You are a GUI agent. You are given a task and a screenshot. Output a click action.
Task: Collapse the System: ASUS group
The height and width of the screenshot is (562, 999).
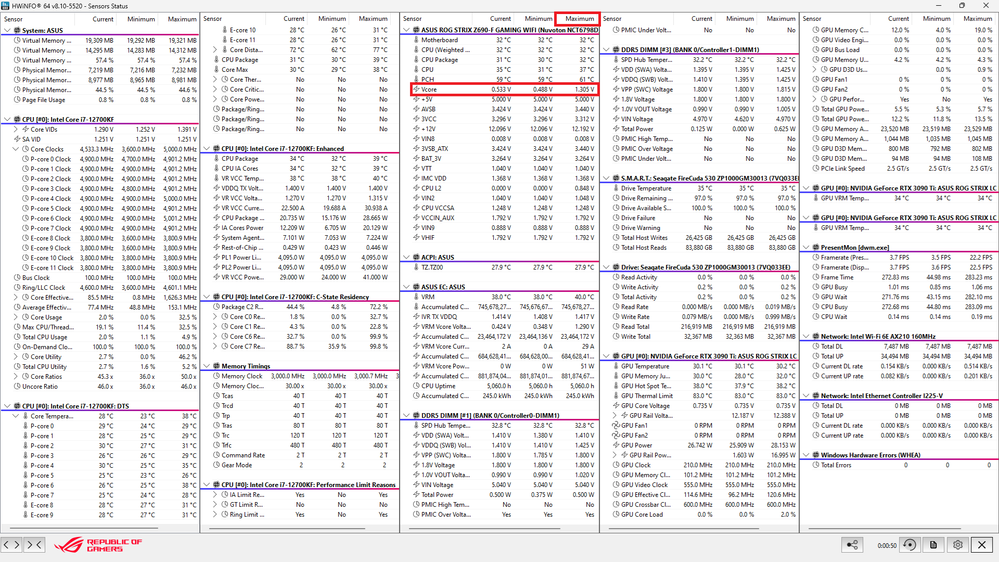pos(7,30)
